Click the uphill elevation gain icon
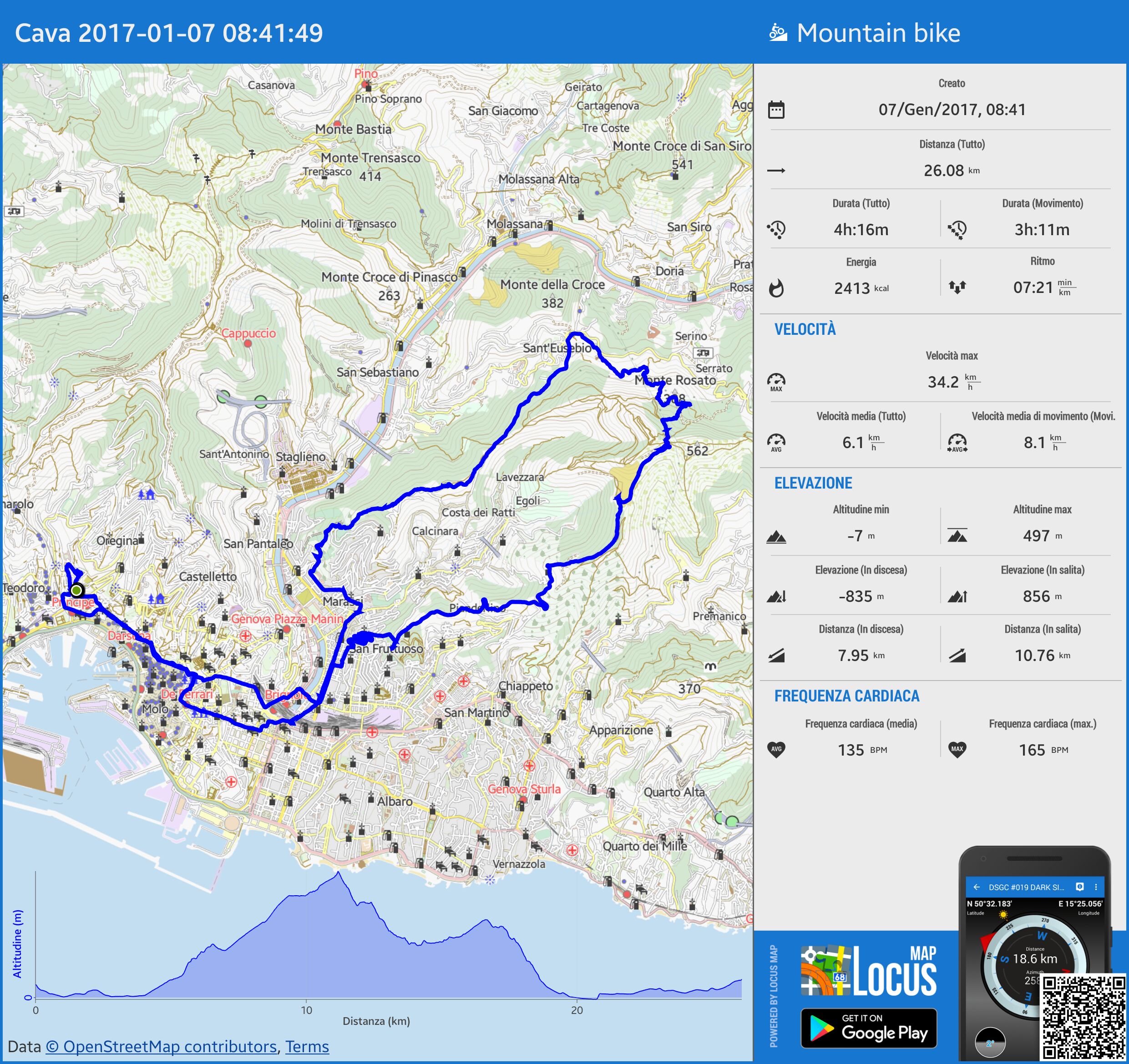Viewport: 1129px width, 1064px height. 957,596
